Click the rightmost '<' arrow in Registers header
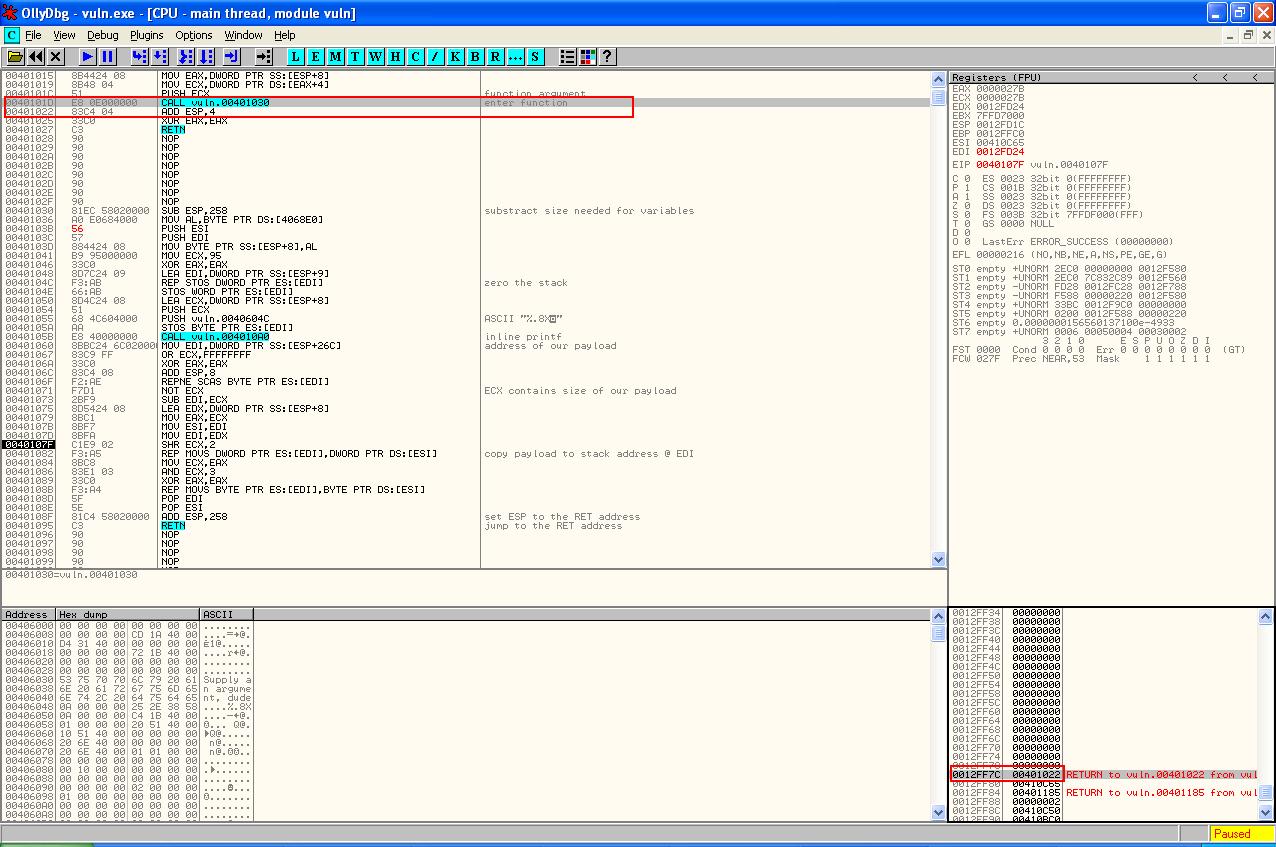The height and width of the screenshot is (847, 1276). [x=1254, y=78]
